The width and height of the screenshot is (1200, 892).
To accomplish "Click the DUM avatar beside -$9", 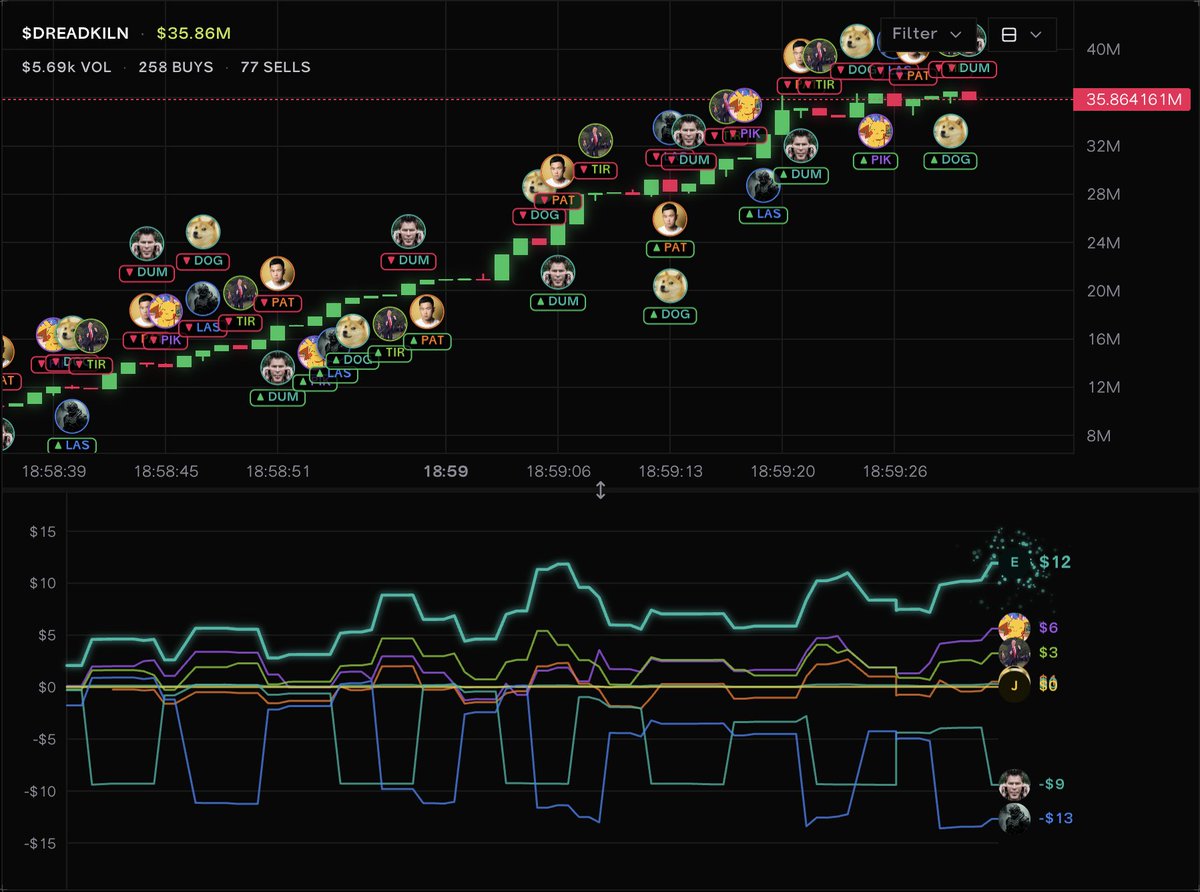I will pyautogui.click(x=1014, y=785).
